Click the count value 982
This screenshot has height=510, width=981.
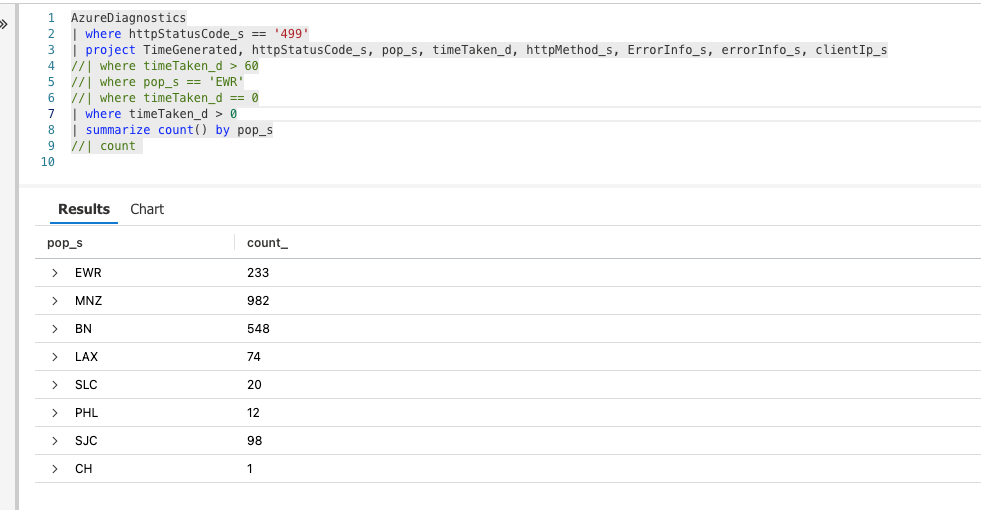(258, 301)
